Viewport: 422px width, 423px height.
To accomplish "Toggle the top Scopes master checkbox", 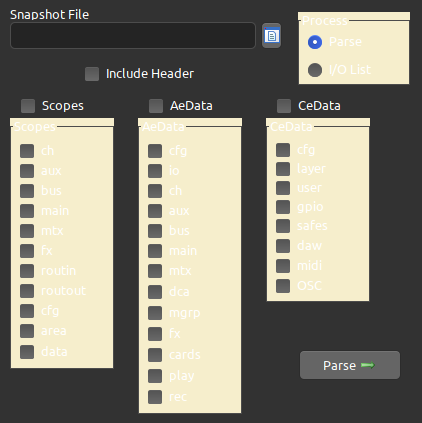I will coord(28,106).
